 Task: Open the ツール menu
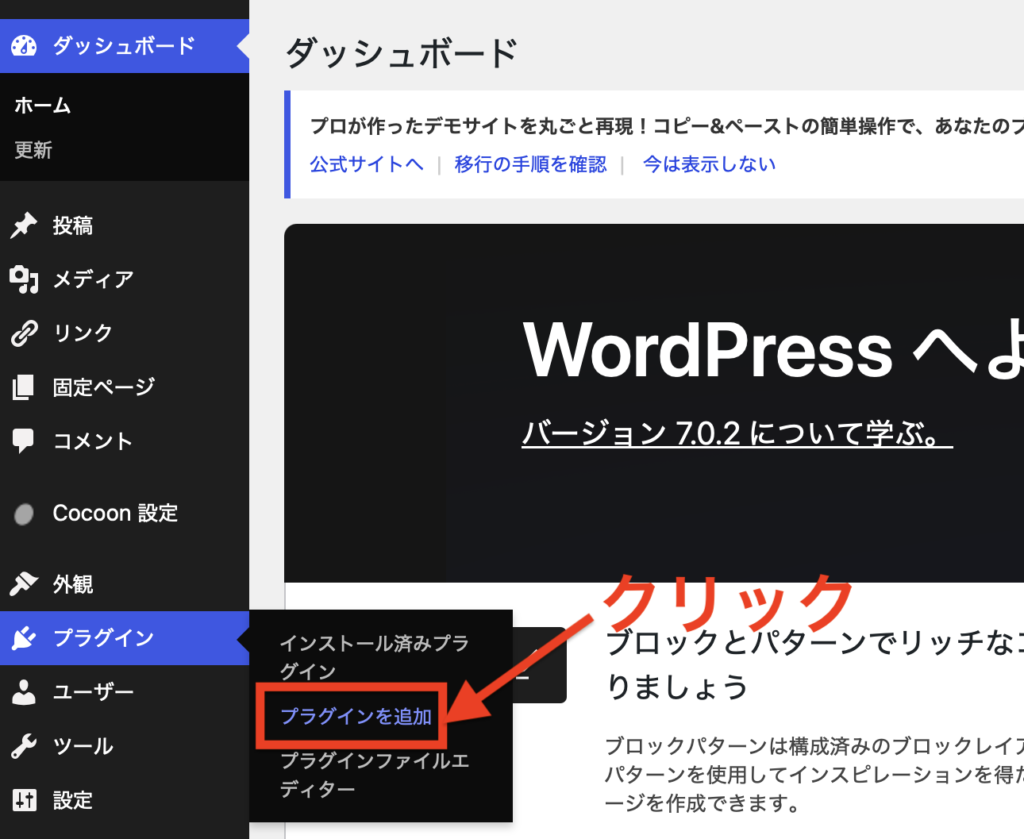coord(124,746)
